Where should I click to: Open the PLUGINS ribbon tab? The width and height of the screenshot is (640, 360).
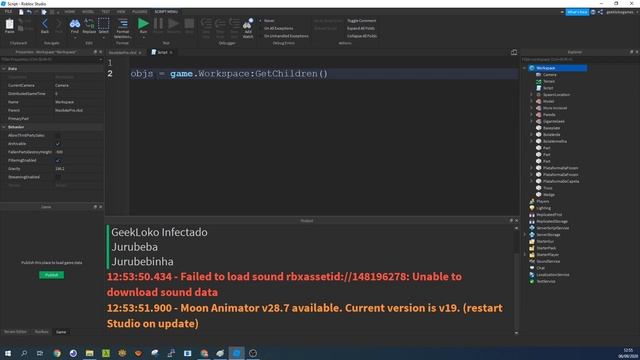(140, 12)
